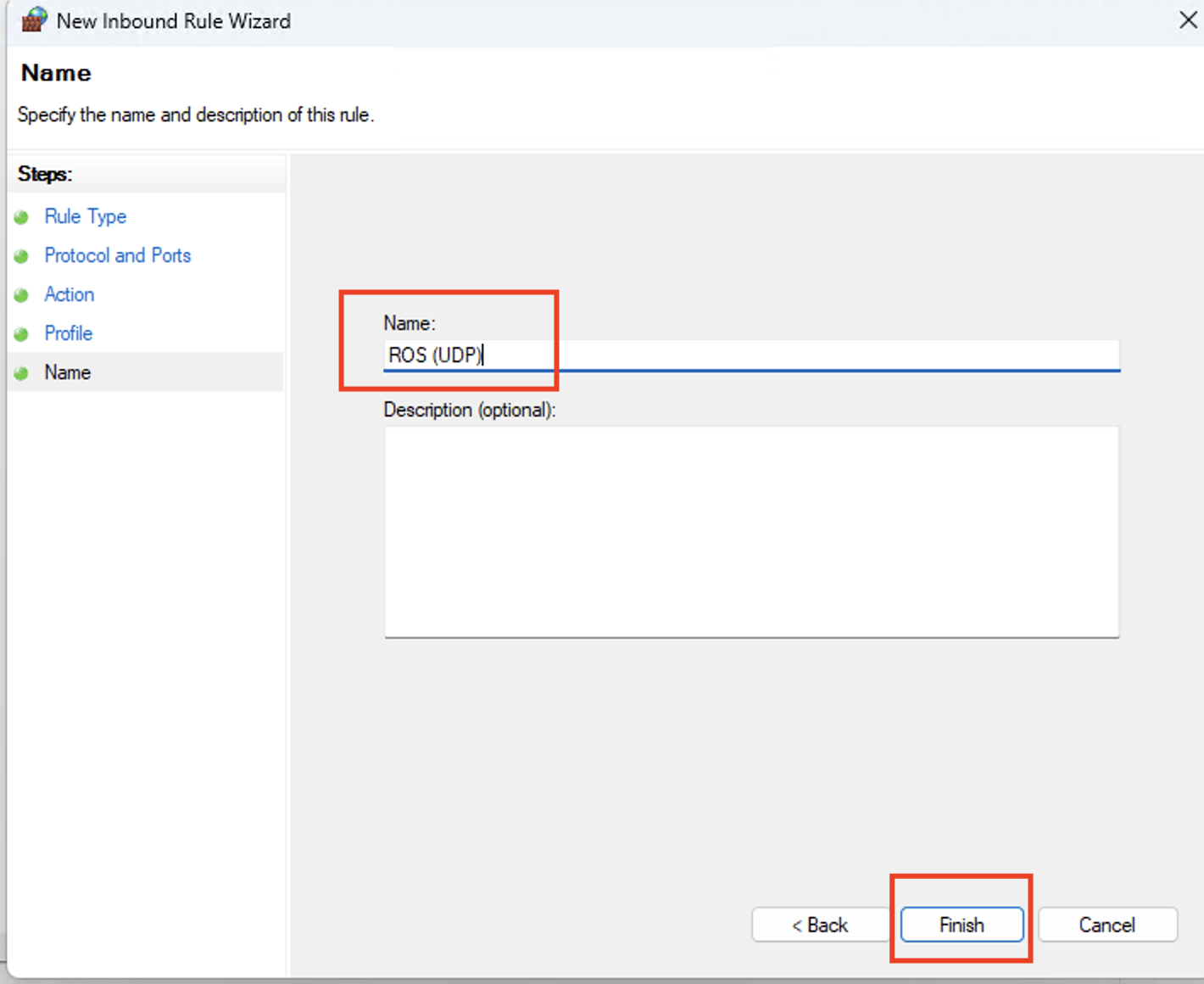Image resolution: width=1204 pixels, height=984 pixels.
Task: Go to the Rule Type step
Action: 85,216
